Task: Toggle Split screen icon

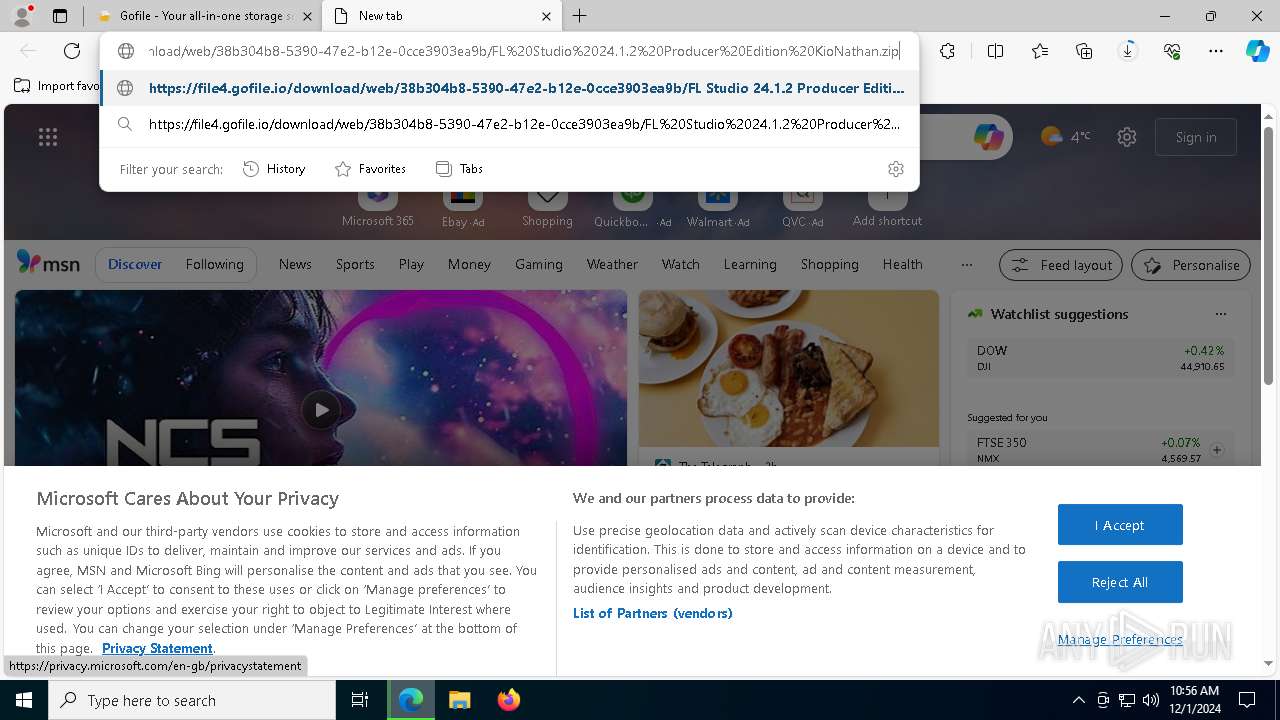Action: (x=995, y=51)
